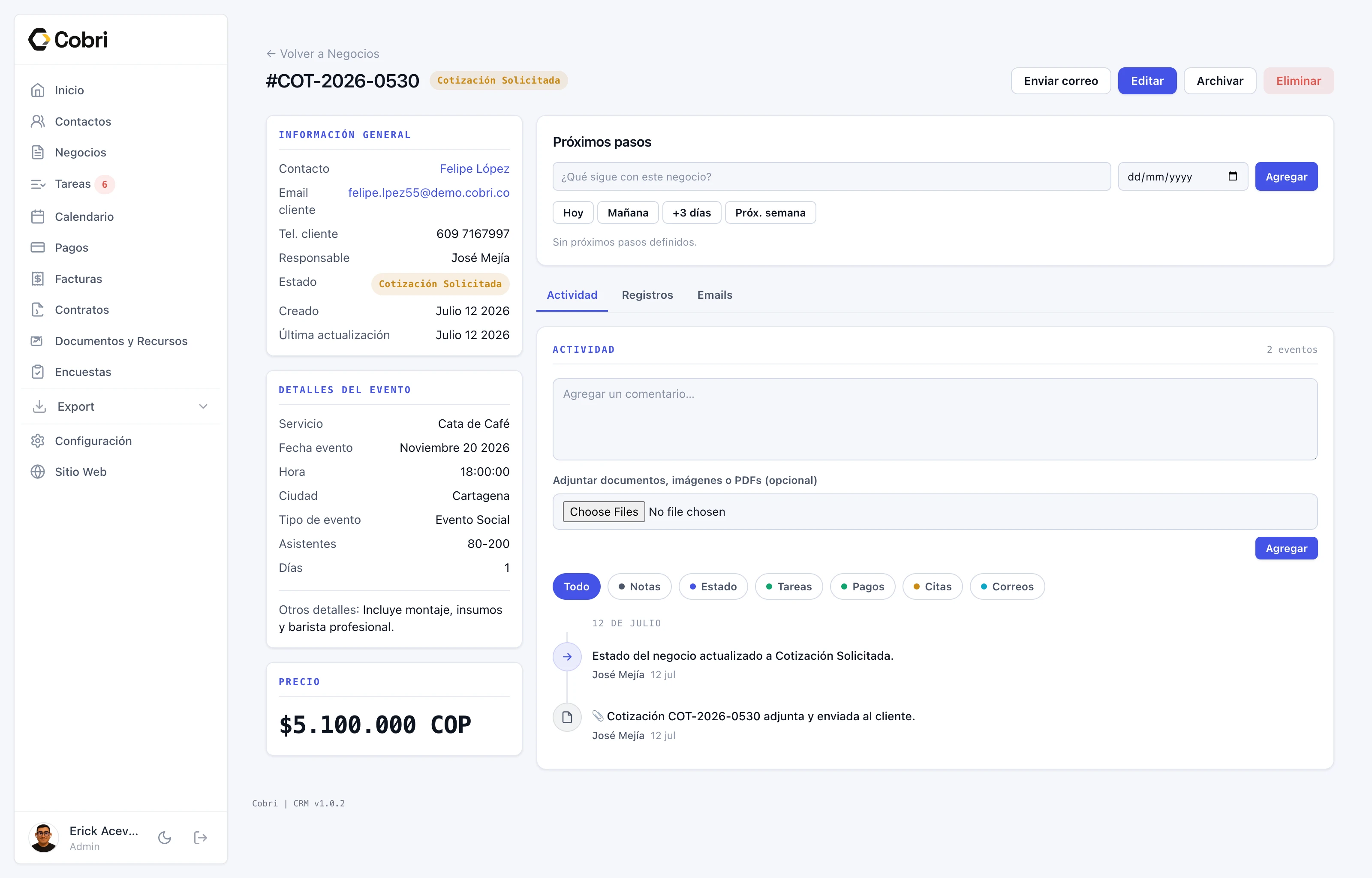Log out using the exit icon

point(201,838)
